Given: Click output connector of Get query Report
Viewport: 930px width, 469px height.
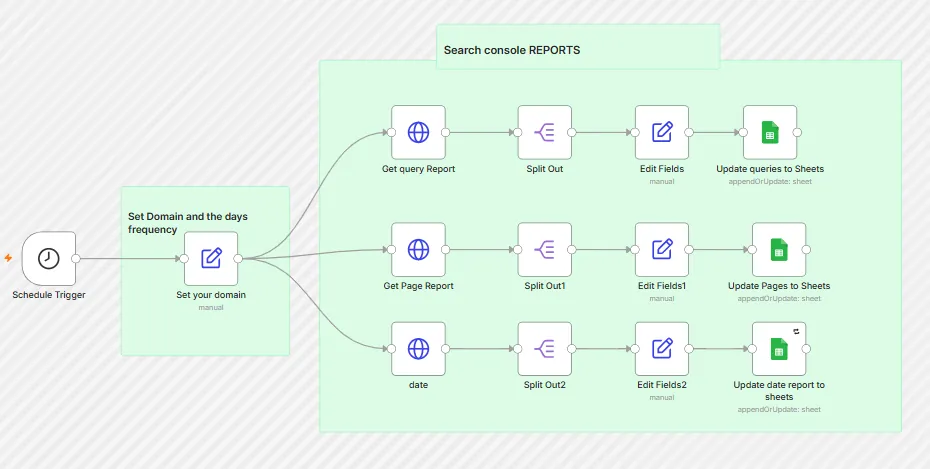Looking at the screenshot, I should pyautogui.click(x=445, y=132).
